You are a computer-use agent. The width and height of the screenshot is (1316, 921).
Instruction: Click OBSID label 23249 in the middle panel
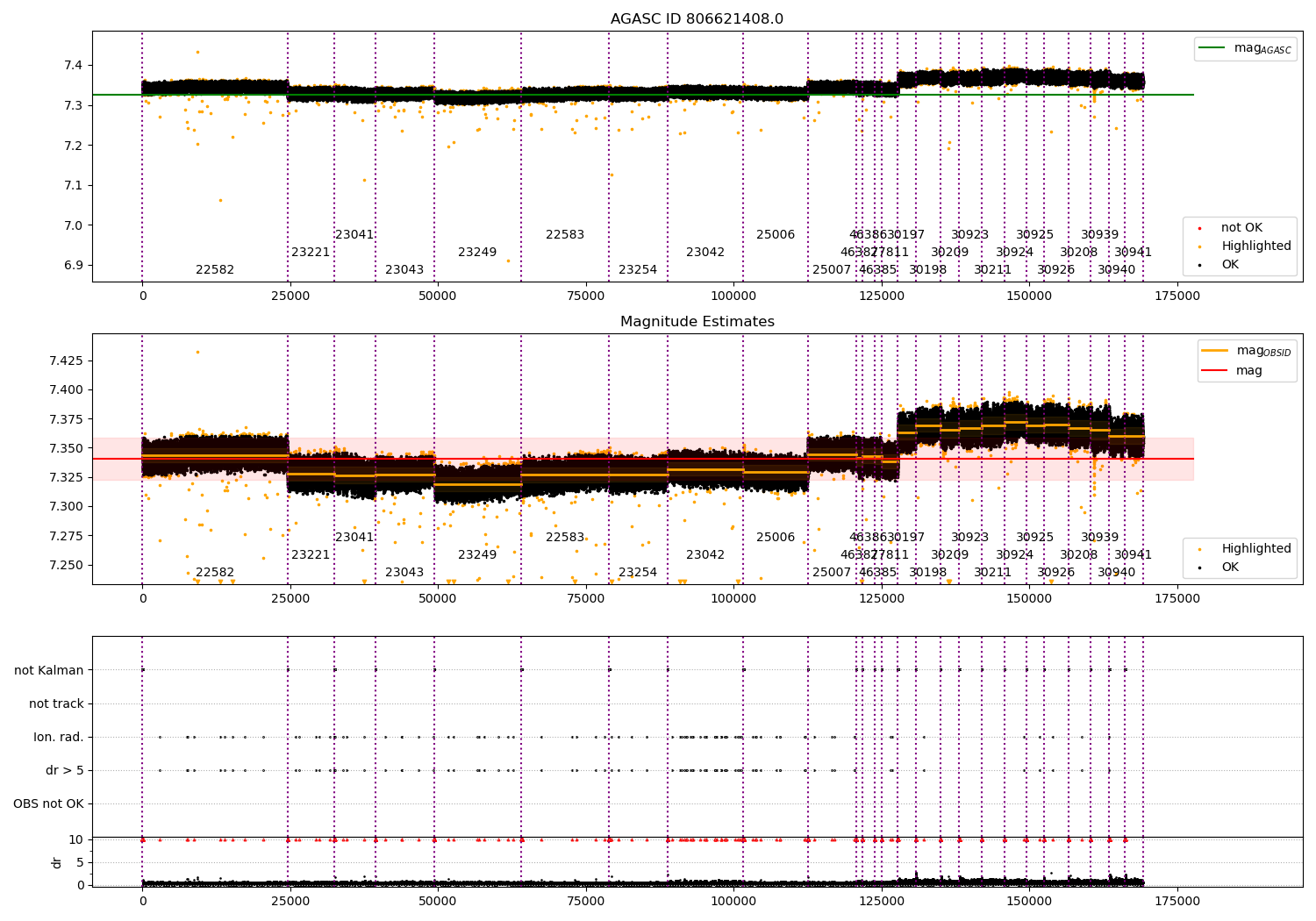pos(477,555)
